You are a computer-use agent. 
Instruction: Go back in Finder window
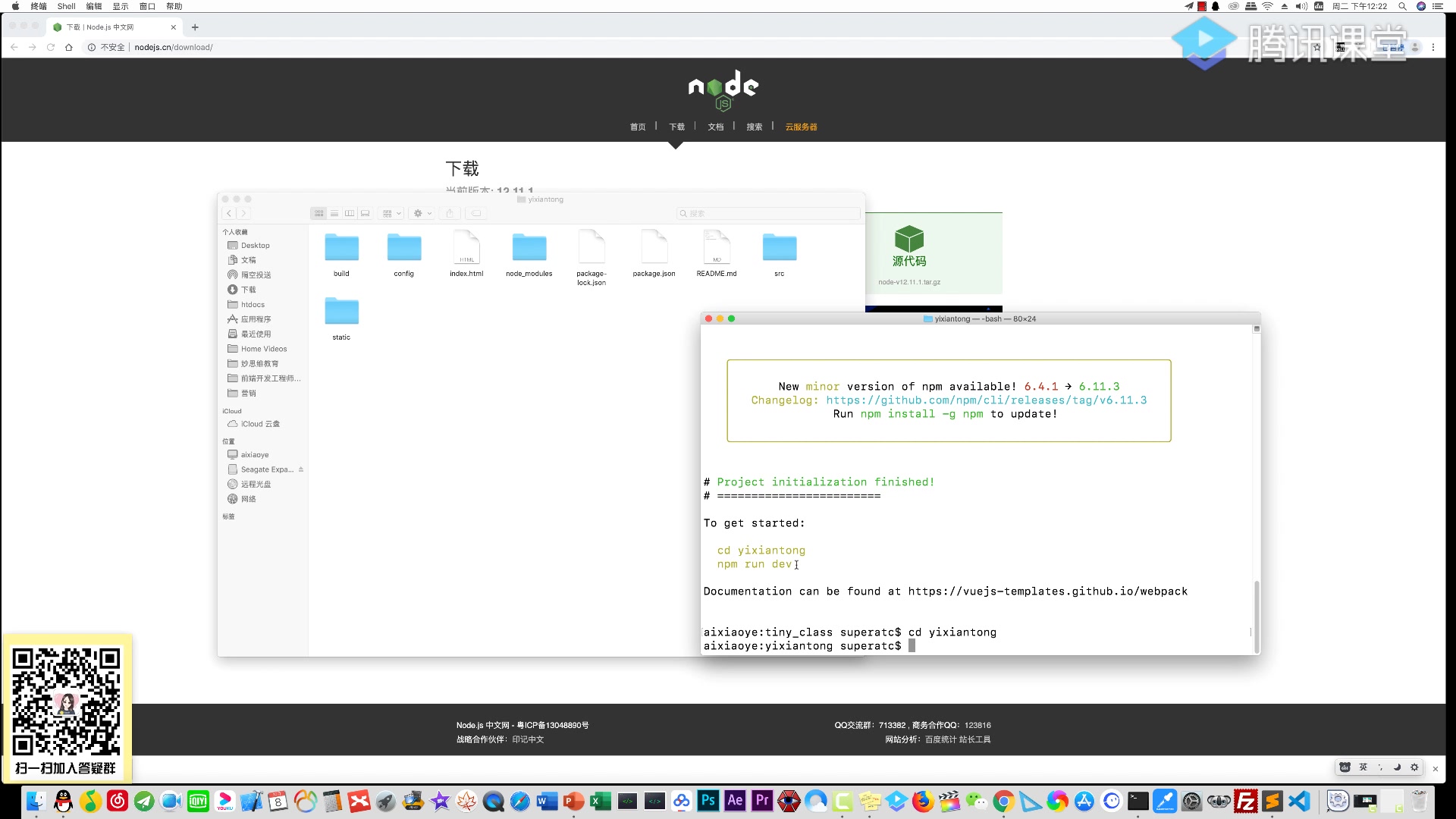point(229,214)
